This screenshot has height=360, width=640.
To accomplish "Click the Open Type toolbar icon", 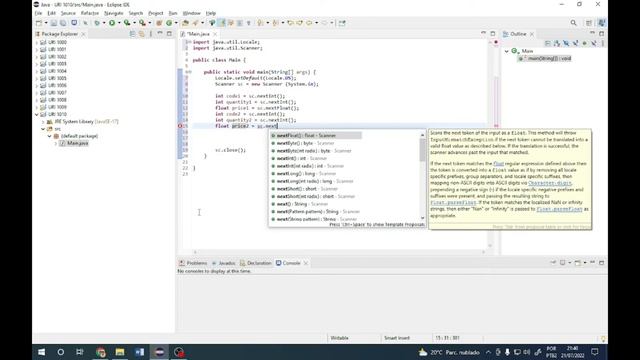I will coord(185,23).
